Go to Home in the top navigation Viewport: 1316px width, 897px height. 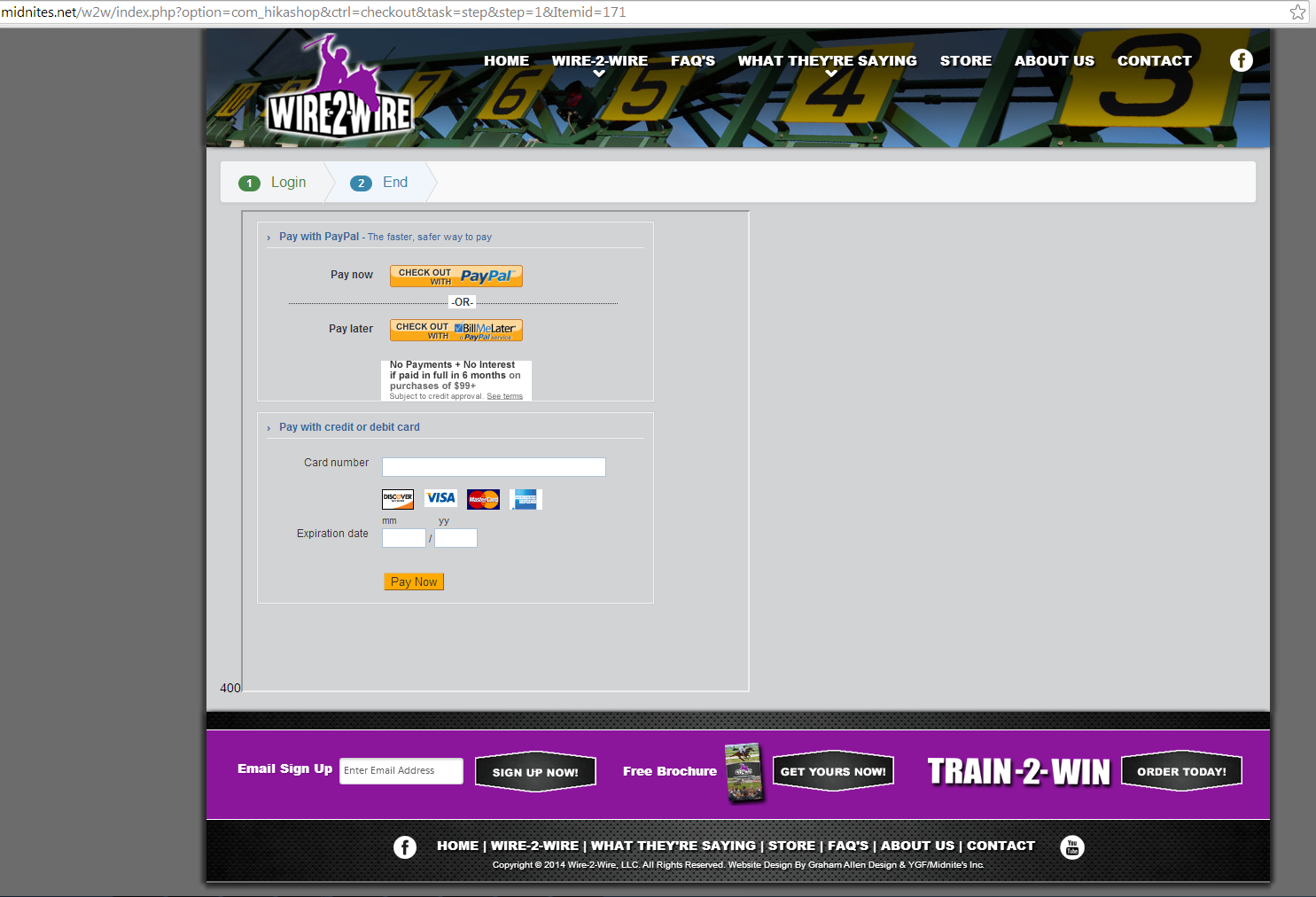tap(506, 61)
